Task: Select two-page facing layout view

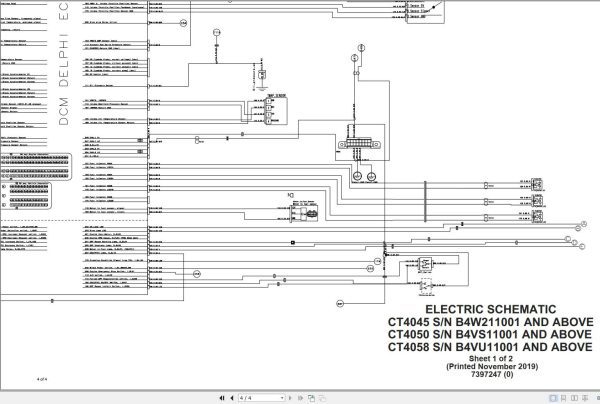Action: (x=574, y=398)
